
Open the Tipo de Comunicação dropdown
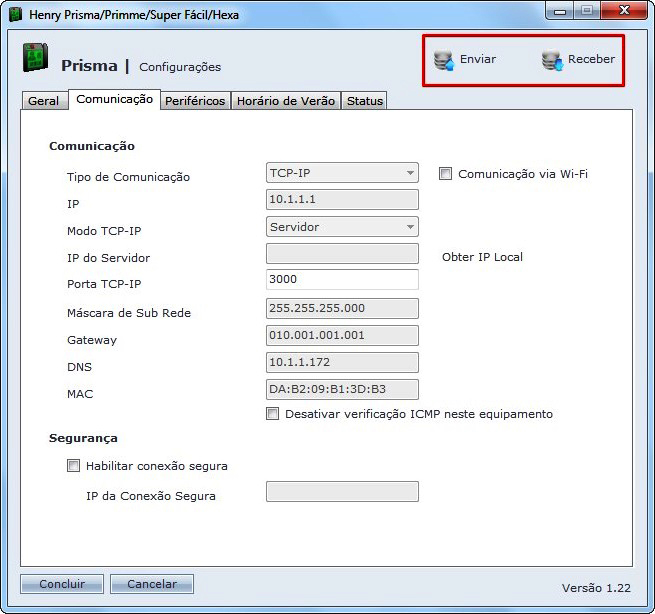342,173
